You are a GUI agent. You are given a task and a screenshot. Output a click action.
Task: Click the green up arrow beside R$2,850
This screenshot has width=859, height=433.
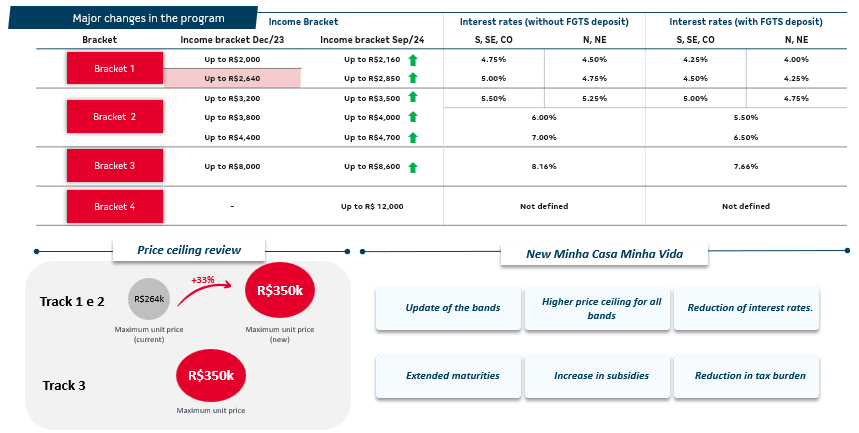pyautogui.click(x=413, y=78)
